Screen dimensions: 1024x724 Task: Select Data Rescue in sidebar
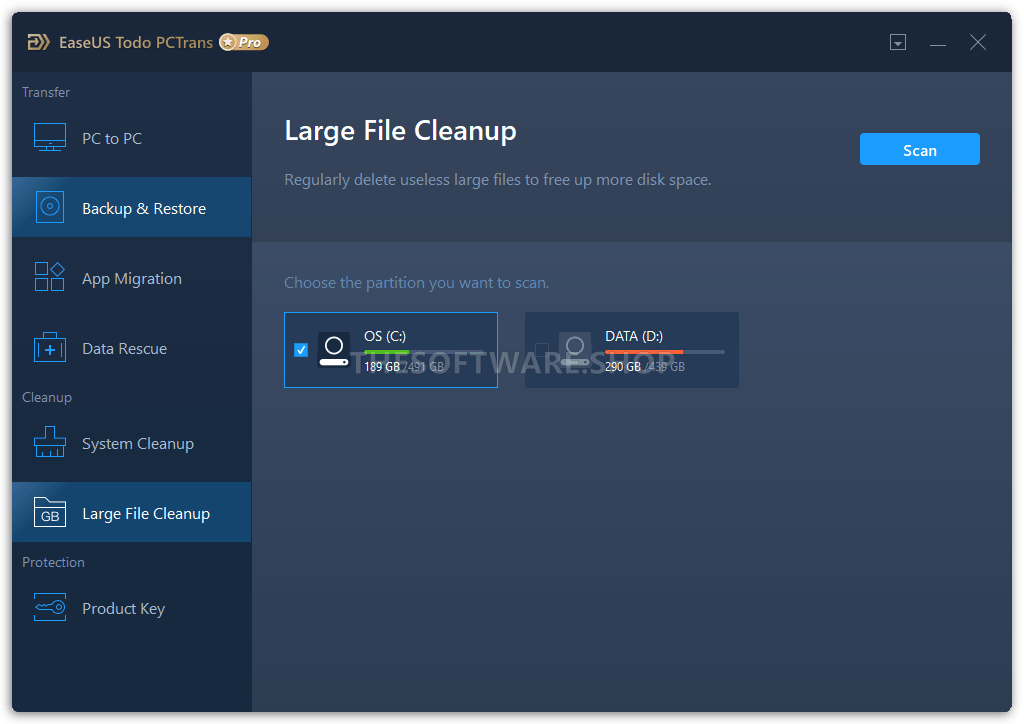pyautogui.click(x=131, y=348)
